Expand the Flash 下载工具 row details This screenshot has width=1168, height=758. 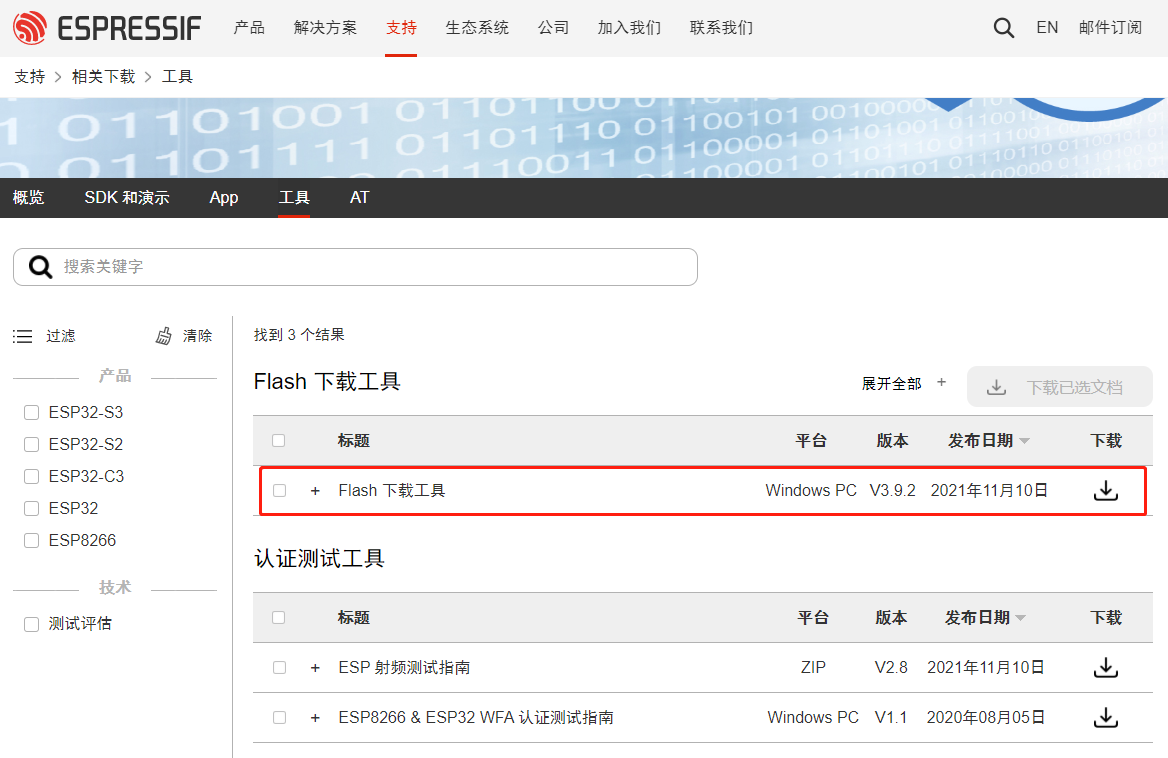coord(315,490)
